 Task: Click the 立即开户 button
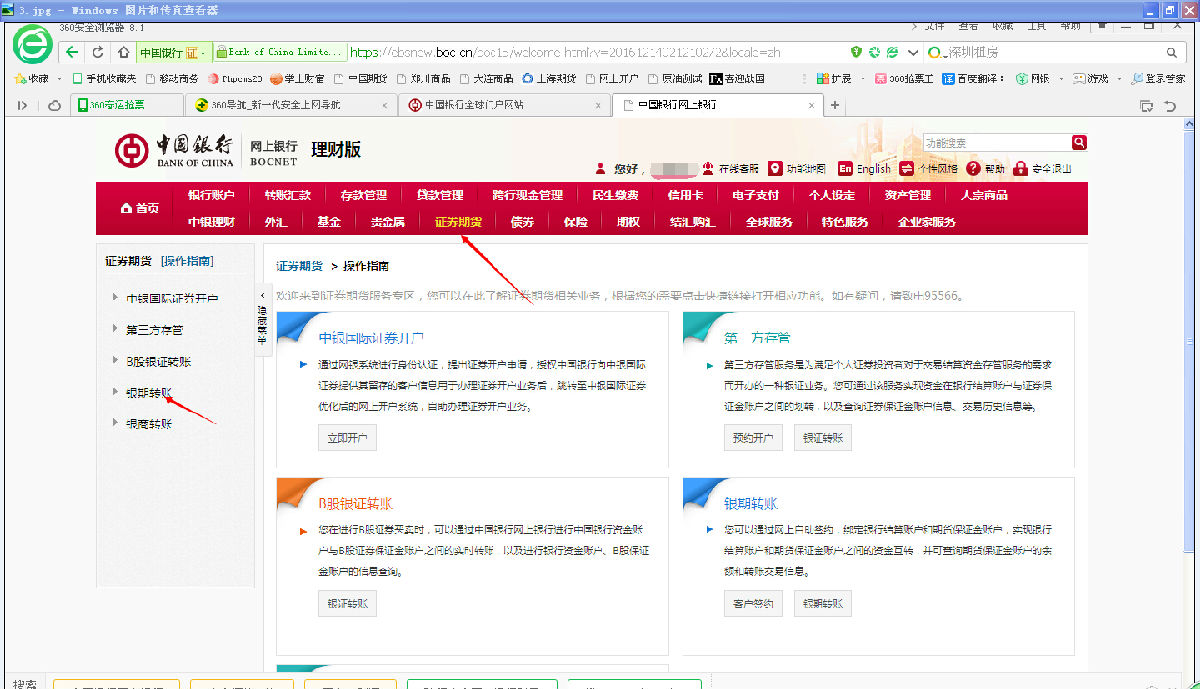[x=348, y=438]
